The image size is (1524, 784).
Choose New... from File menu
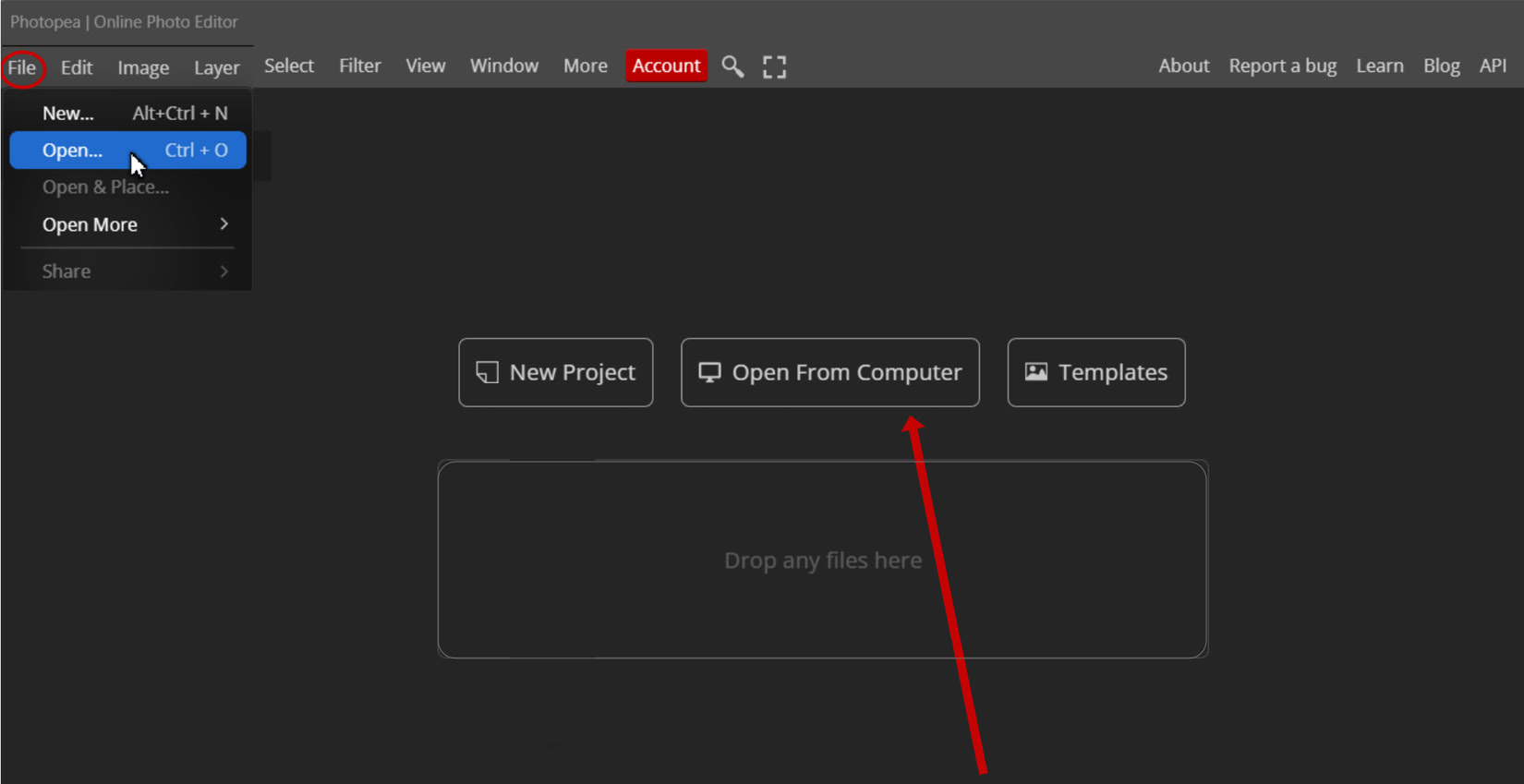pyautogui.click(x=127, y=113)
